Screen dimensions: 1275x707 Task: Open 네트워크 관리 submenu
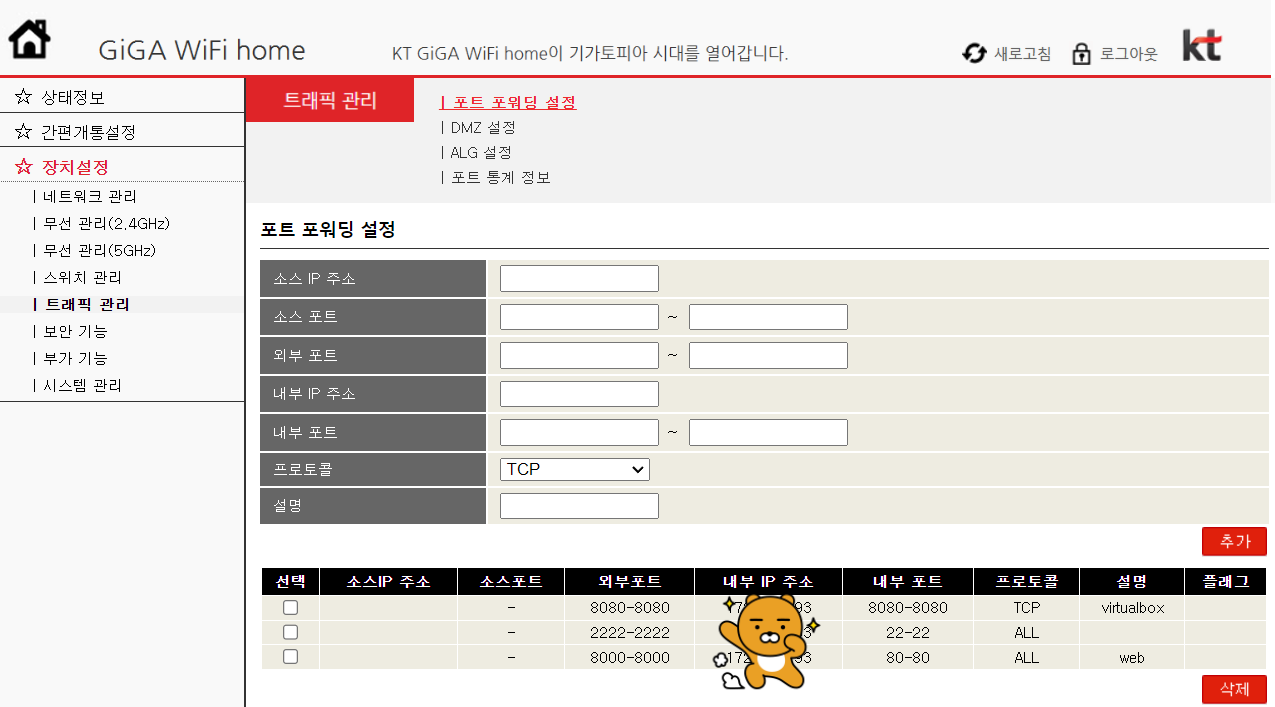tap(90, 196)
